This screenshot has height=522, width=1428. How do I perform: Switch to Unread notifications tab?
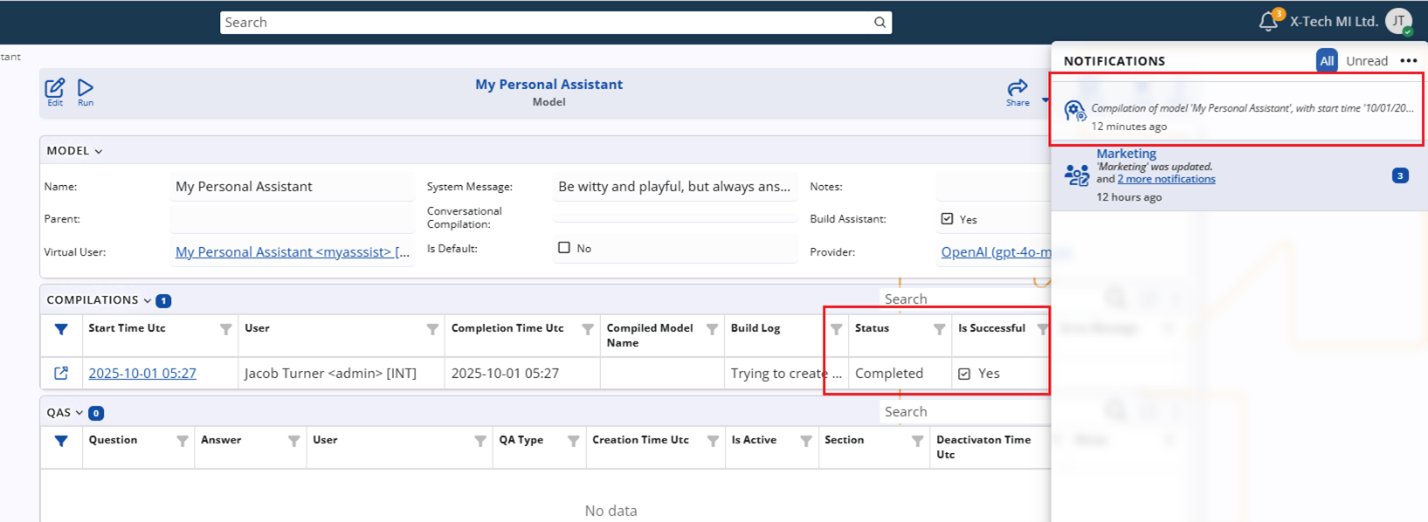click(x=1366, y=61)
